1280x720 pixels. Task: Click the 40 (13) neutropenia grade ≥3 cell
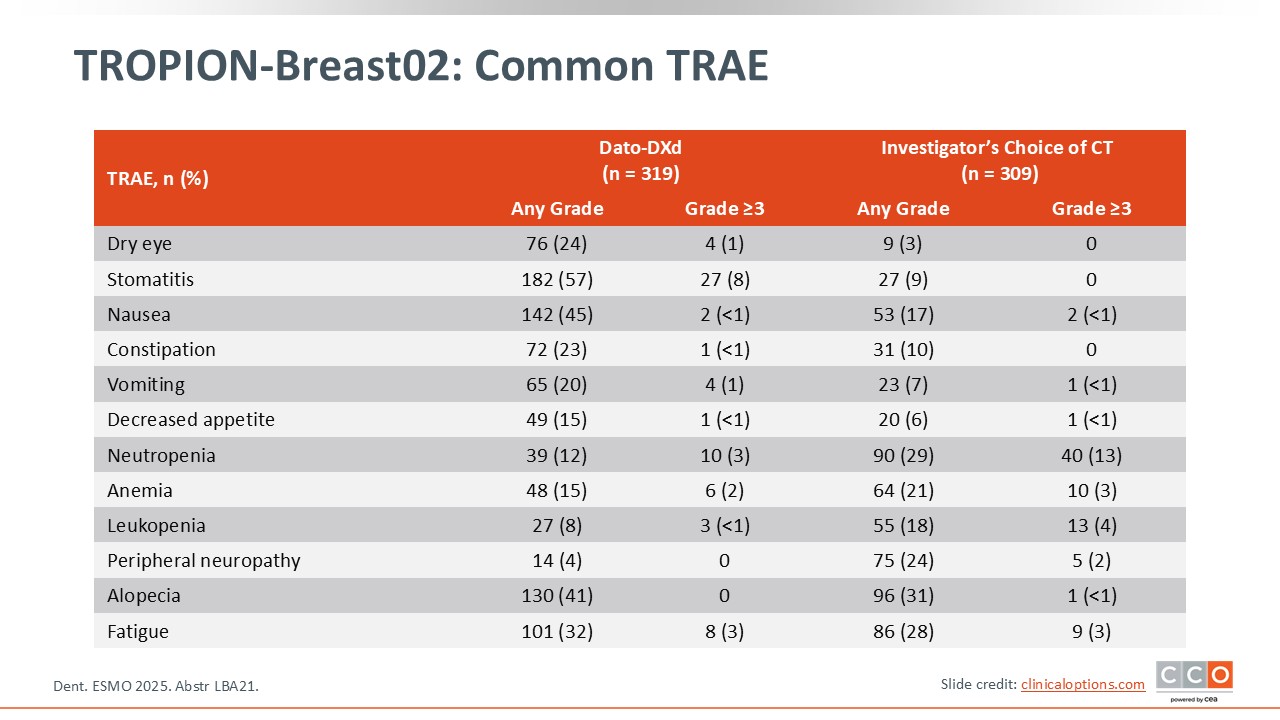(1090, 455)
